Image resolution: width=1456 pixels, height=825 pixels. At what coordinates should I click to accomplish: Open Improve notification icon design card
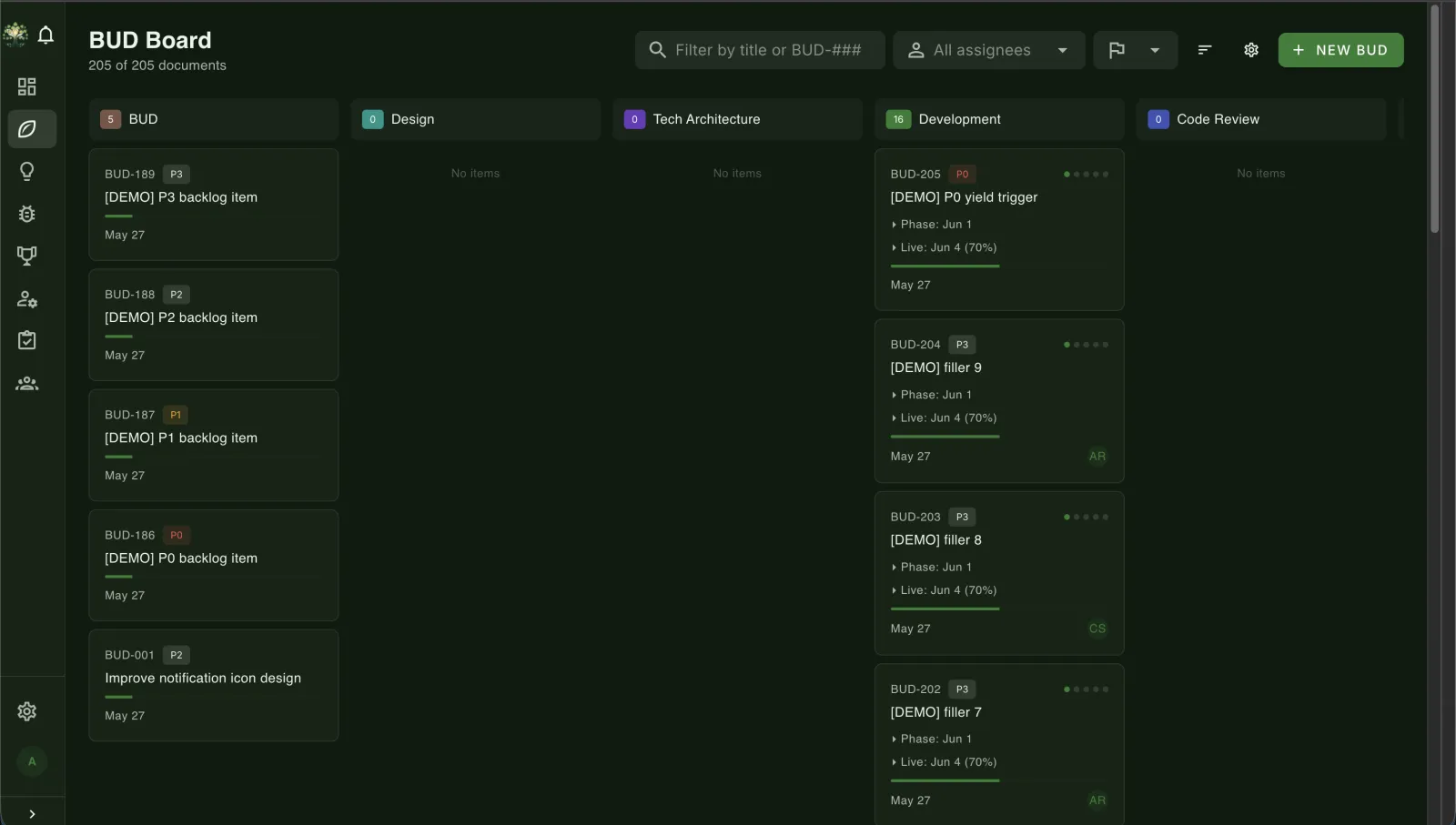coord(214,685)
